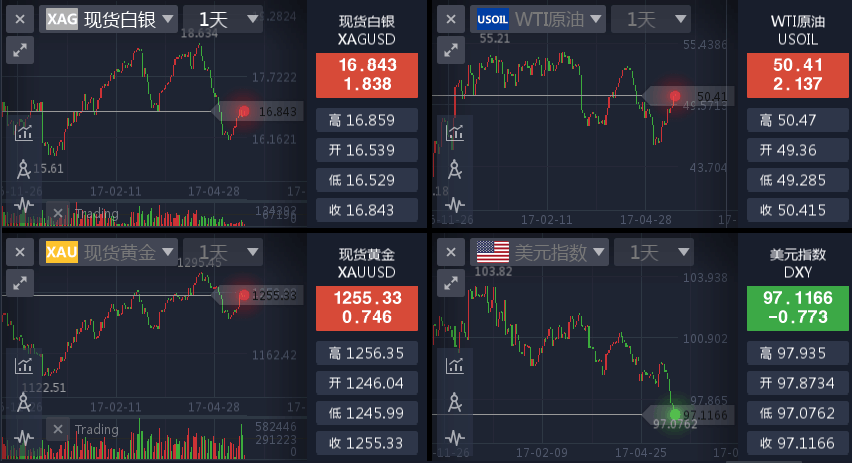Click drawing compass tool on DXY chart
The width and height of the screenshot is (852, 463).
pyautogui.click(x=455, y=402)
